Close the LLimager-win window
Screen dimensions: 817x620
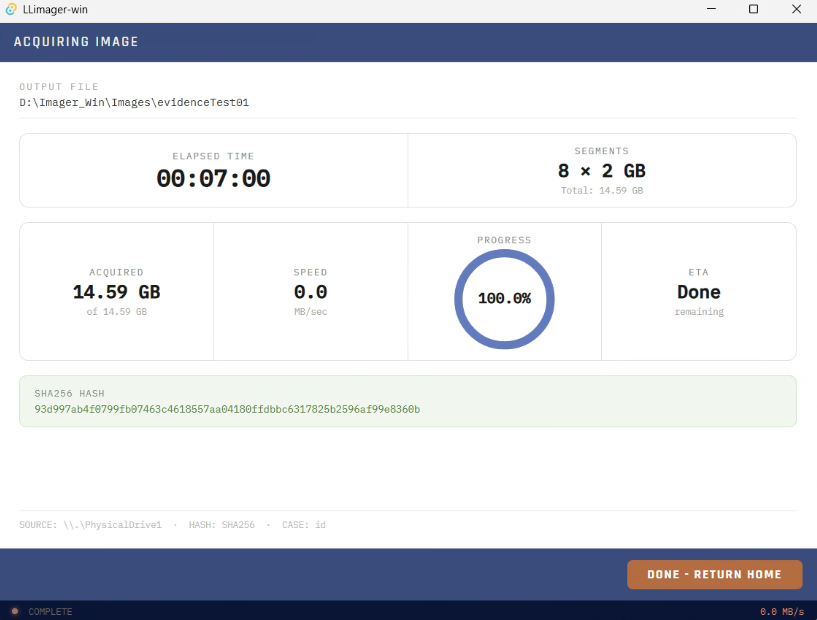coord(796,9)
